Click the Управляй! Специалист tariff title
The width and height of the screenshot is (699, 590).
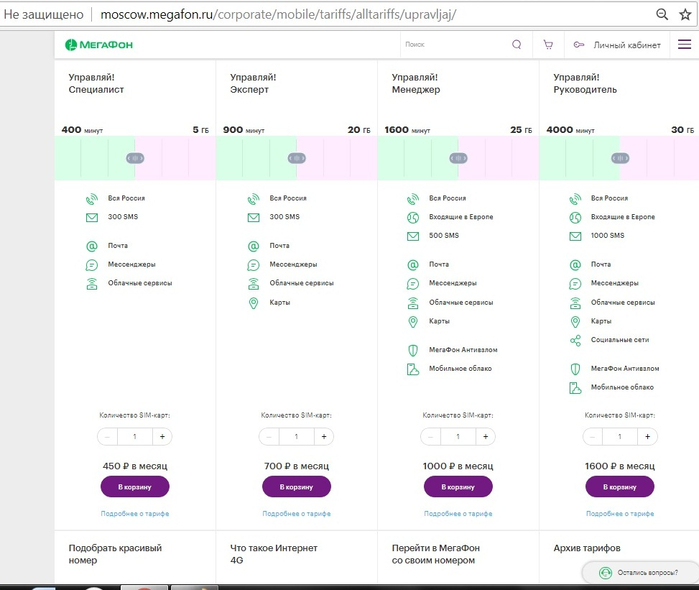[96, 83]
